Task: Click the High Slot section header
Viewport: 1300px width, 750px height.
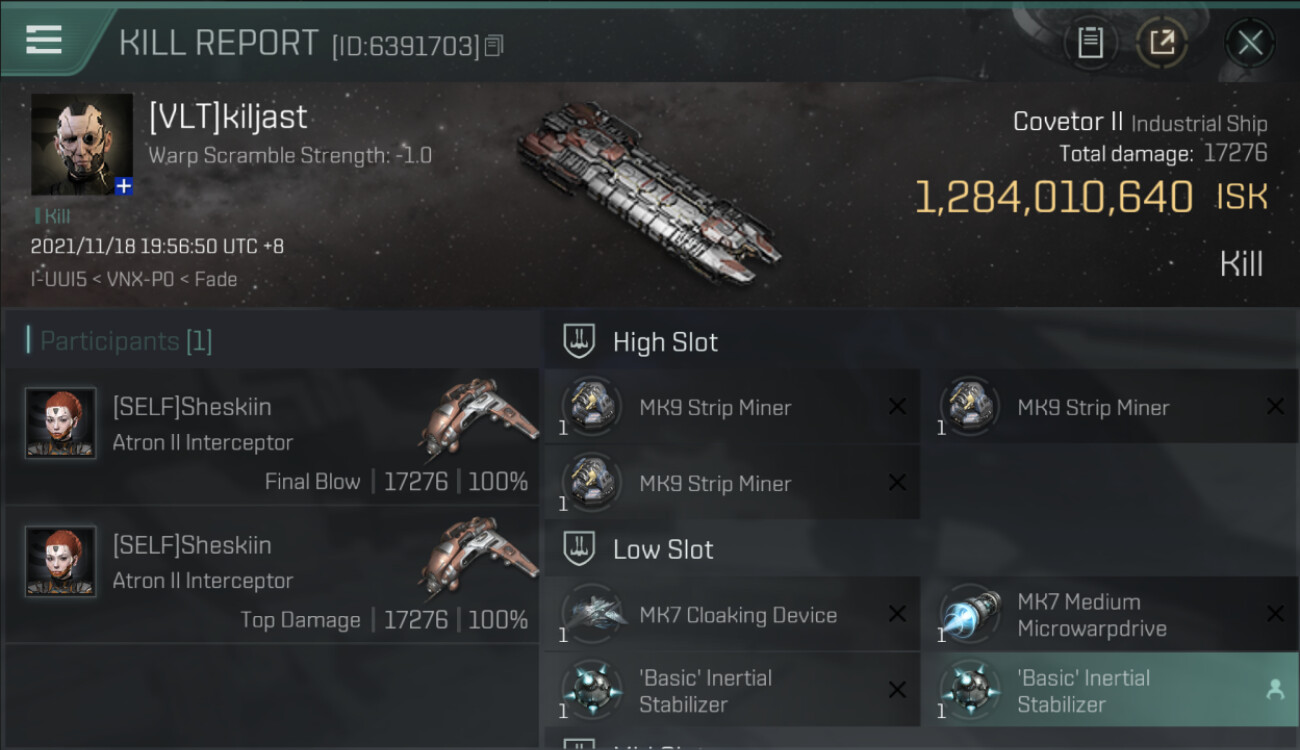Action: coord(665,342)
